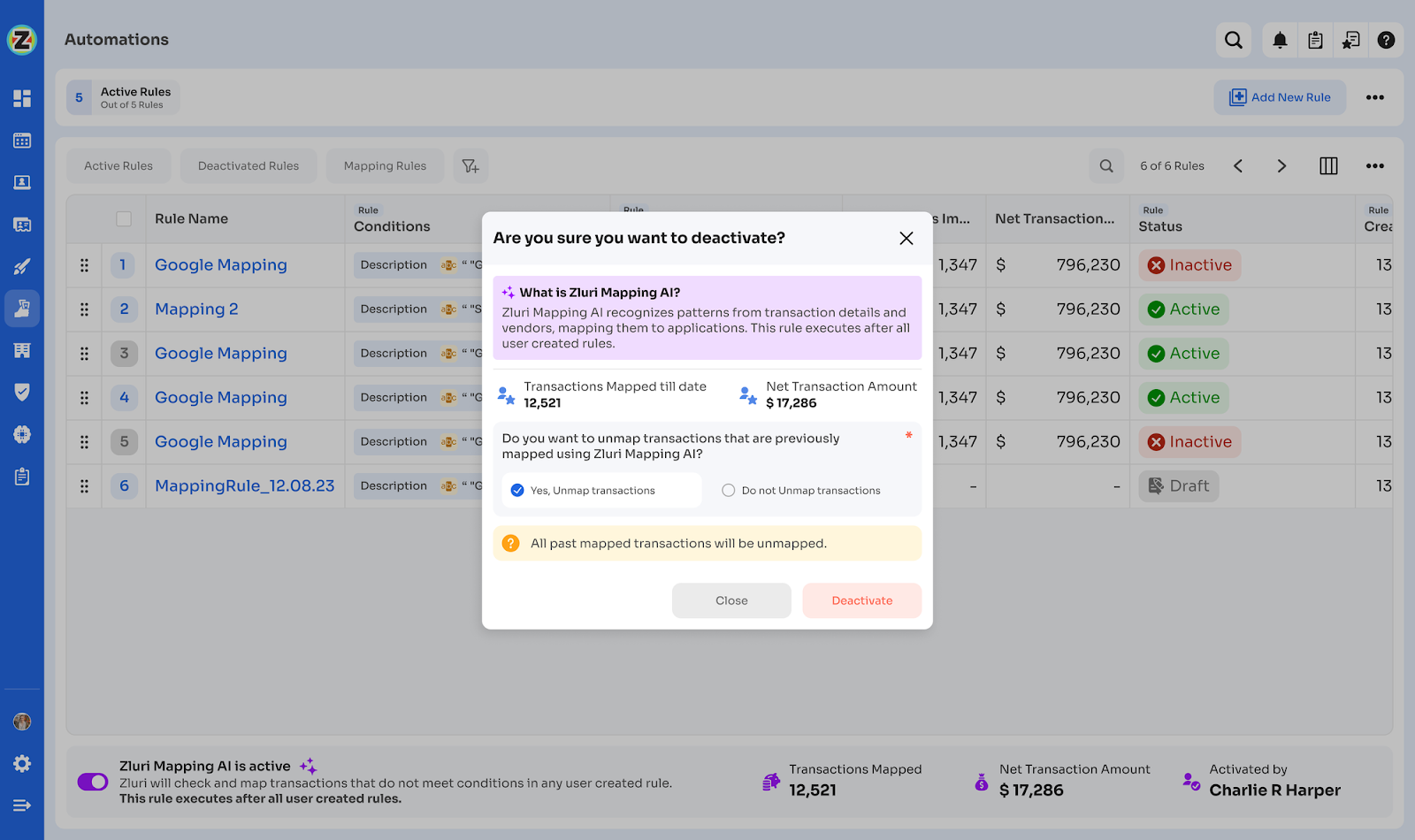Open the calendar grid sidebar icon
Screen dimensions: 1415x840
tap(22, 141)
